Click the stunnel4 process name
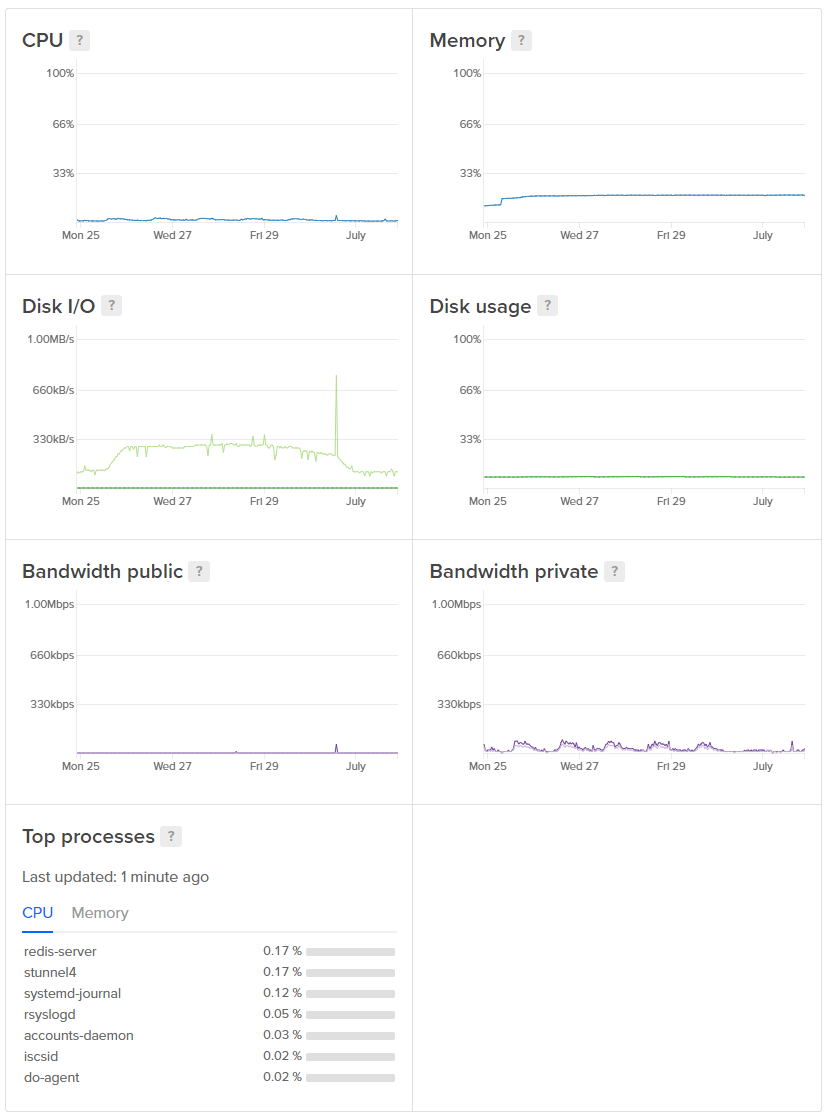Screen dimensions: 826x1118 pyautogui.click(x=49, y=972)
